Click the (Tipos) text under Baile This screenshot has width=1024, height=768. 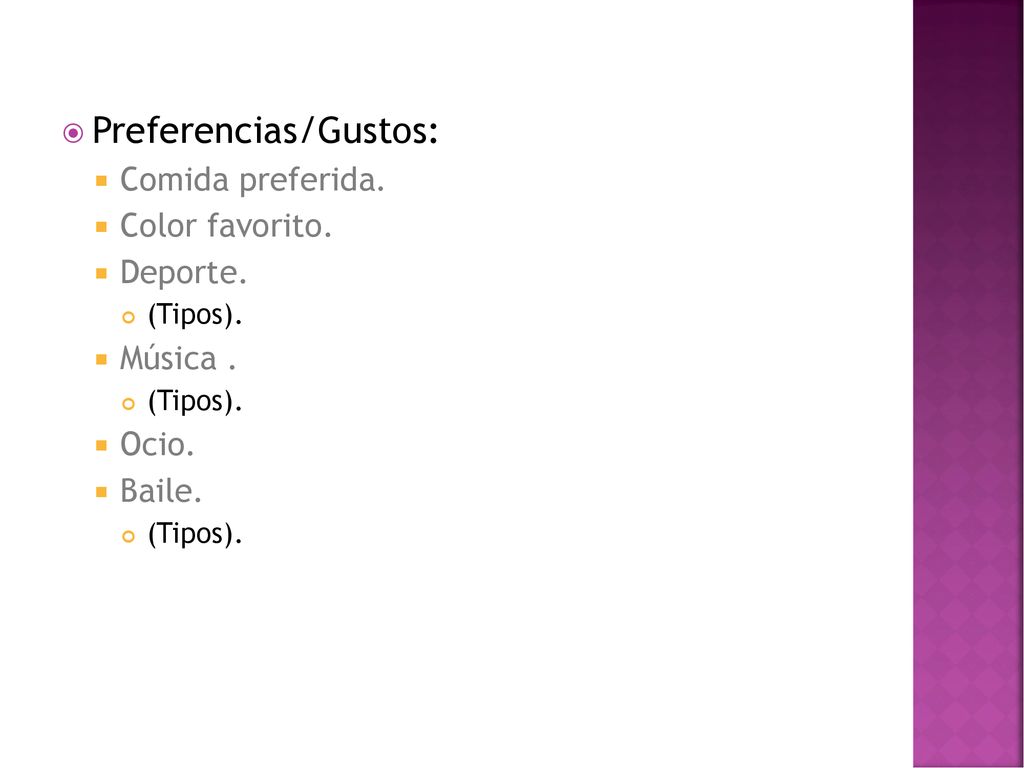pyautogui.click(x=195, y=534)
